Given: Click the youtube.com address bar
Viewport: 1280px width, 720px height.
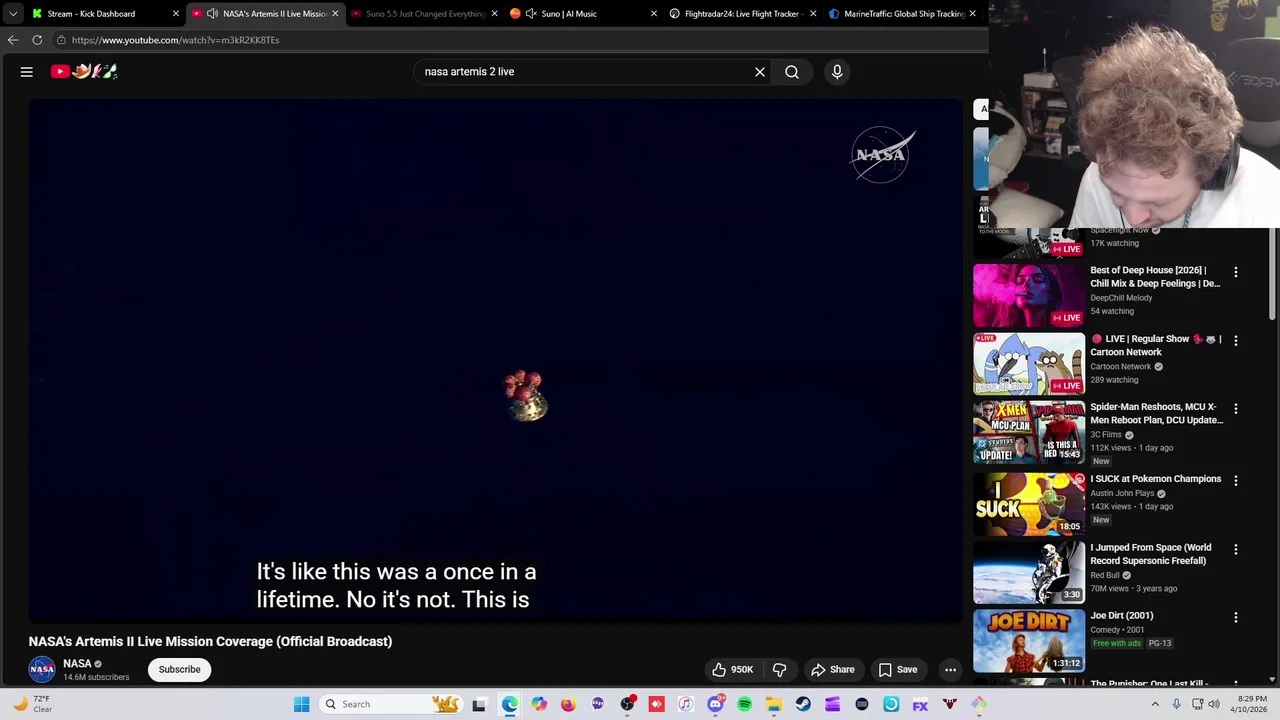Looking at the screenshot, I should tap(520, 40).
